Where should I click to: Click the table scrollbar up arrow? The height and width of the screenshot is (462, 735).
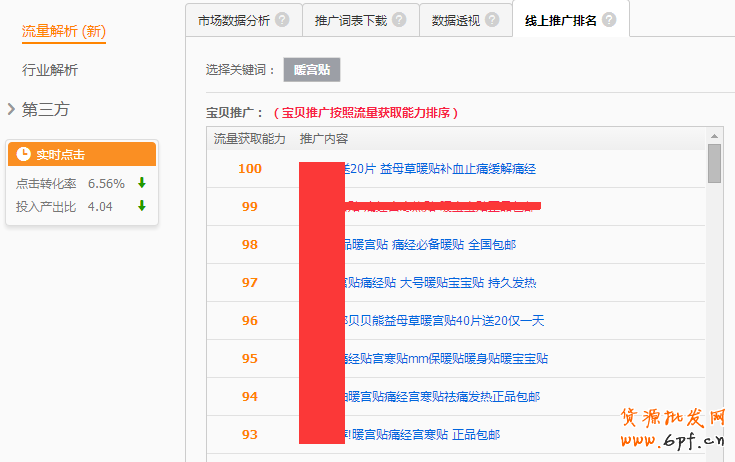[714, 135]
